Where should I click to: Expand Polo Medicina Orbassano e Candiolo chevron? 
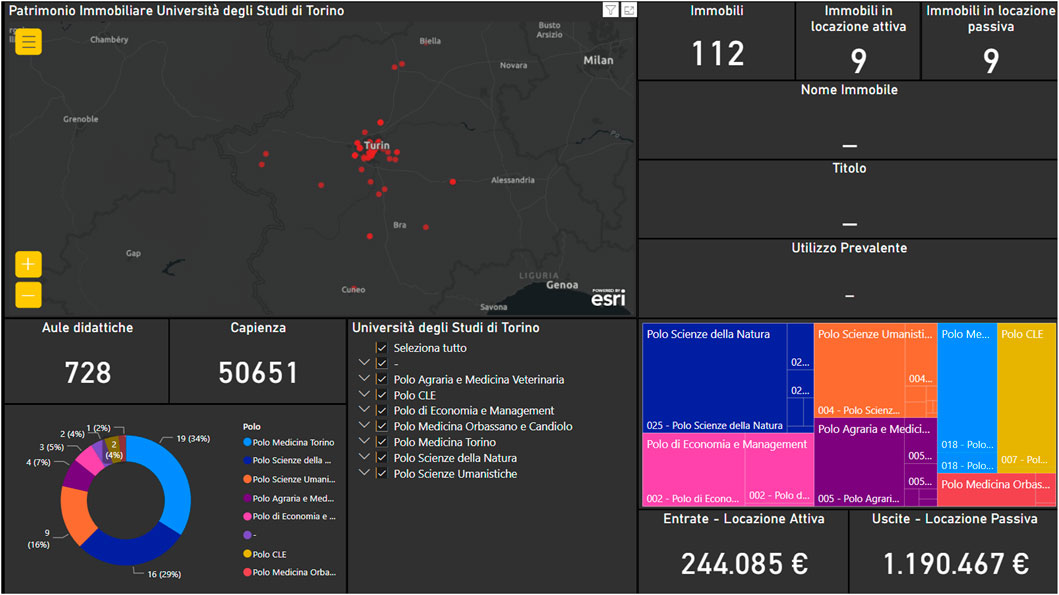364,425
